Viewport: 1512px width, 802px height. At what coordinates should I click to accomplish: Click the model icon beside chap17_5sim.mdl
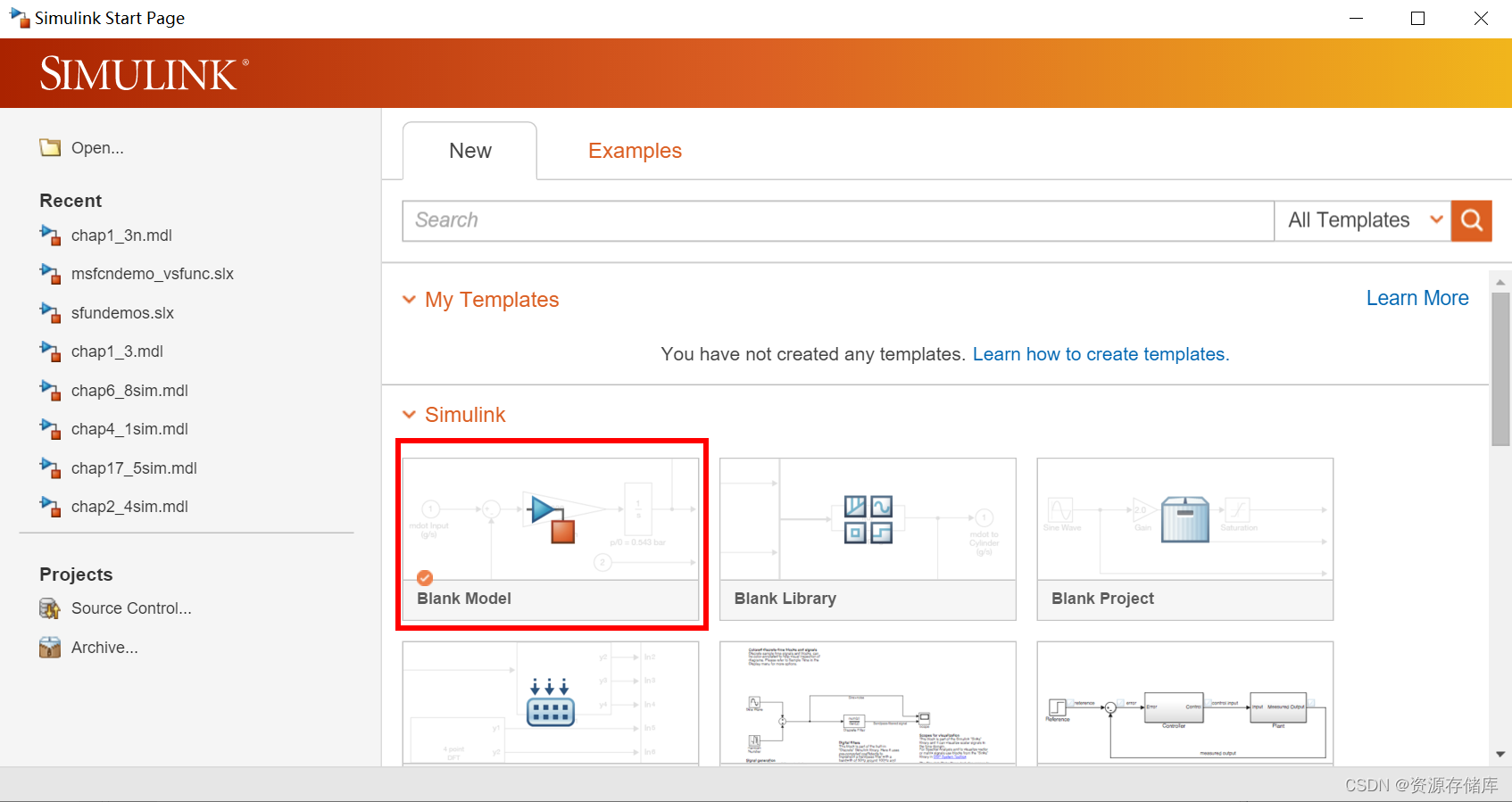[x=50, y=467]
